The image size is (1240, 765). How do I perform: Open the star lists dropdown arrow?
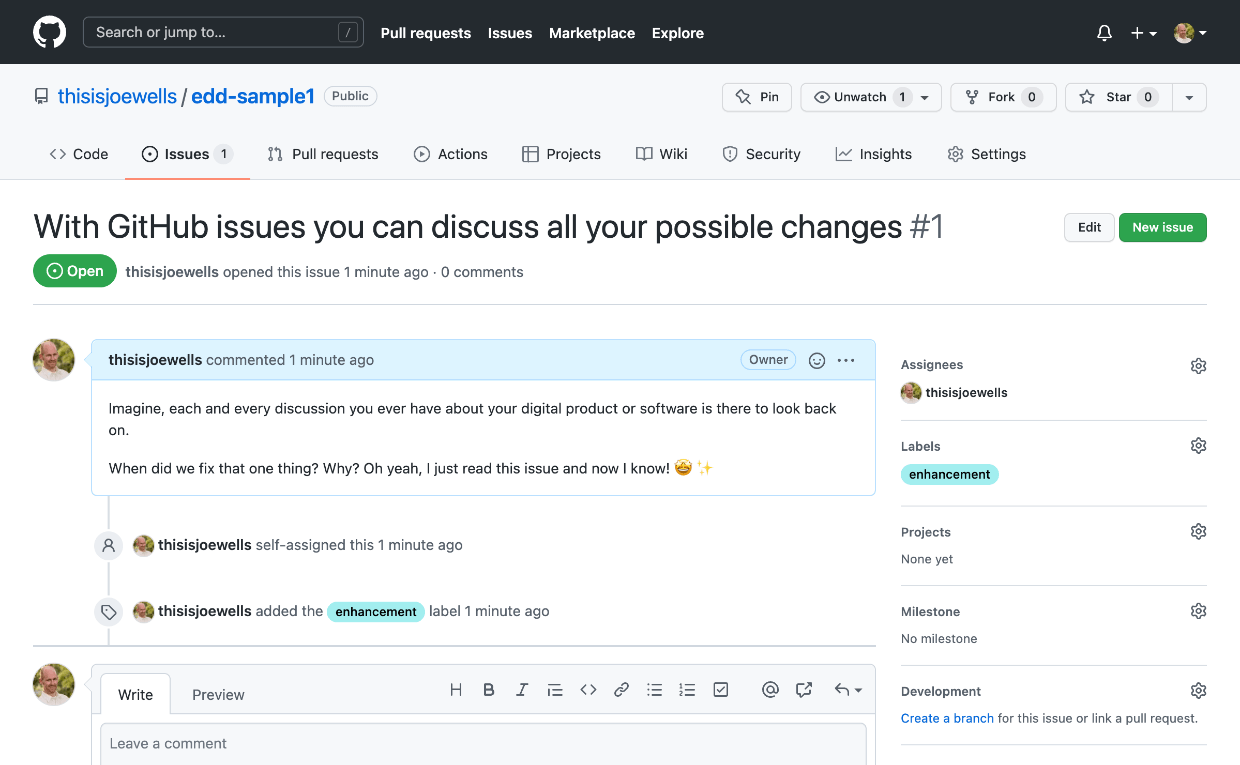coord(1189,97)
